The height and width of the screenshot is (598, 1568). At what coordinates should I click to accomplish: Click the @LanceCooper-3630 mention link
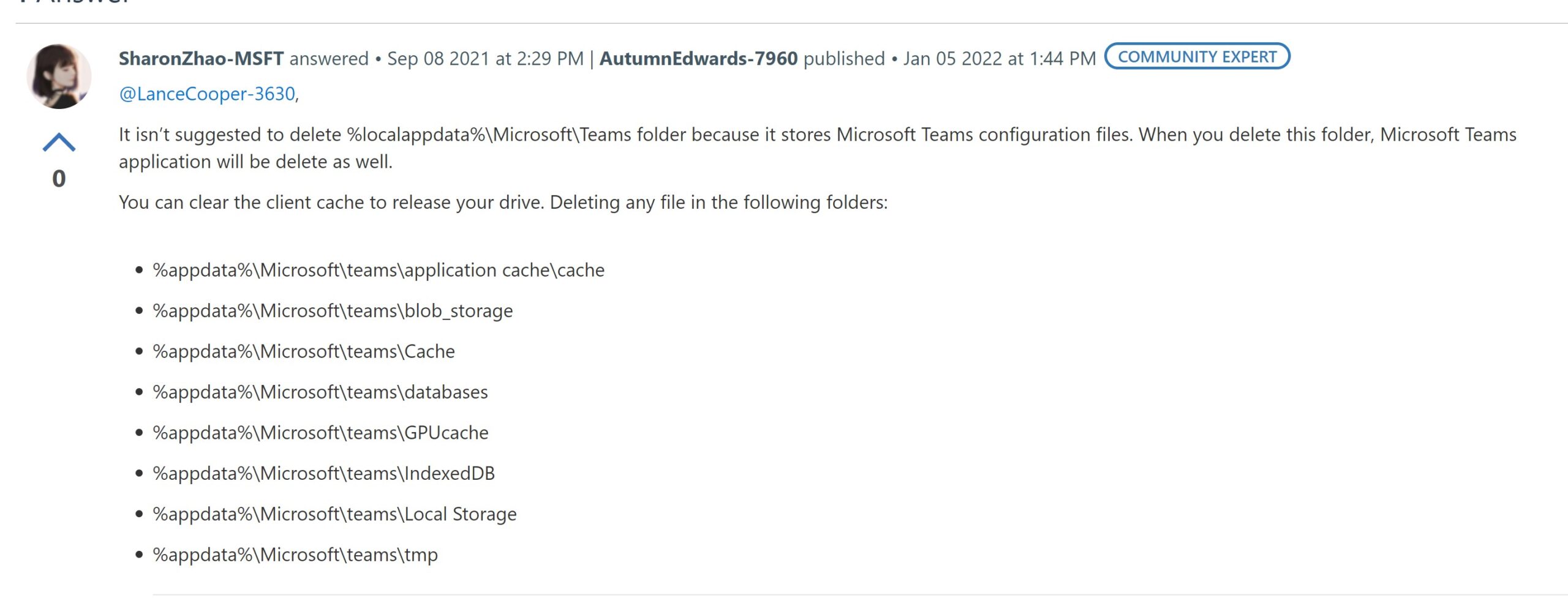pyautogui.click(x=207, y=94)
